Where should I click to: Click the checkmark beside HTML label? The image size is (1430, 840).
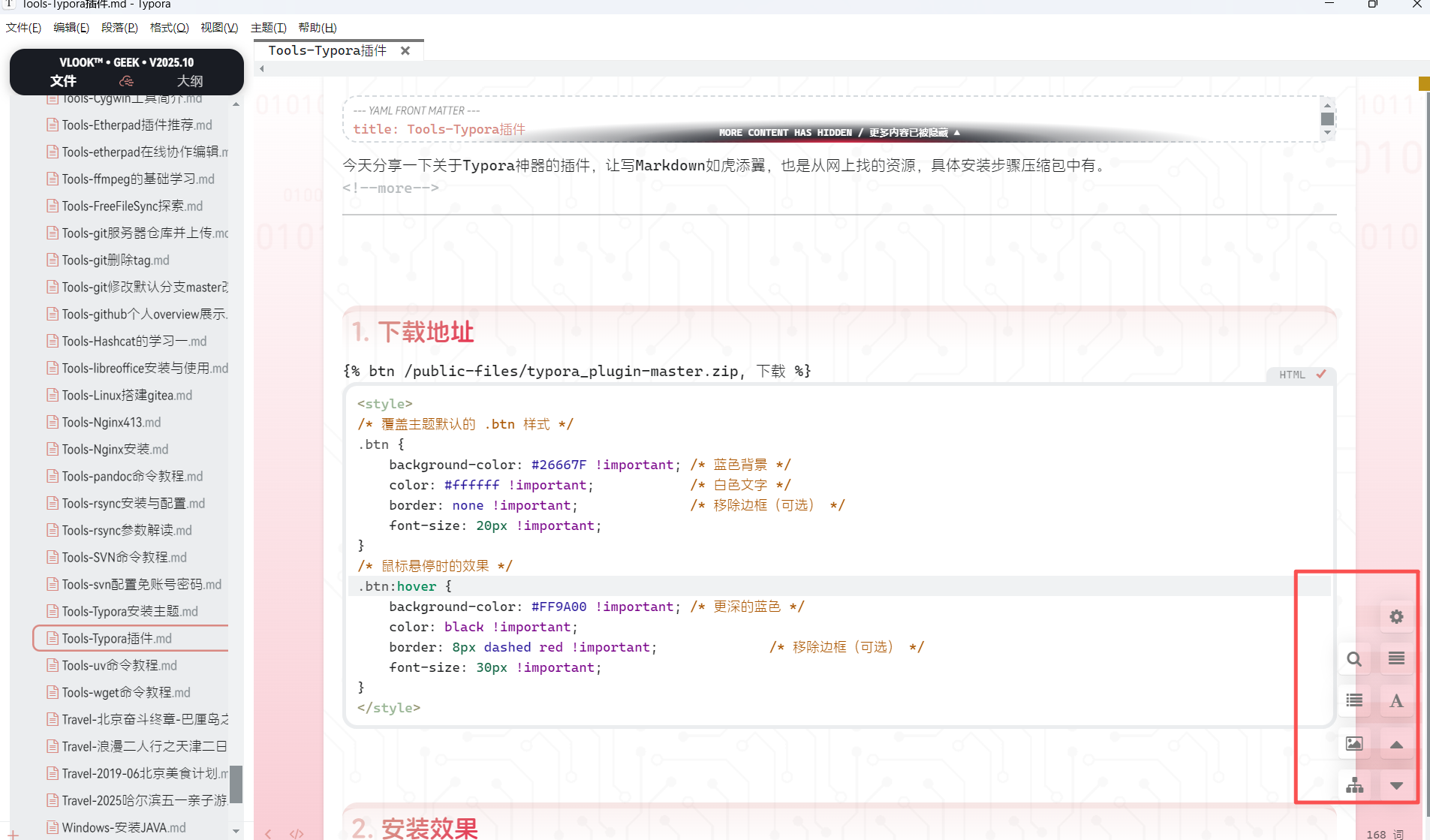[x=1321, y=374]
